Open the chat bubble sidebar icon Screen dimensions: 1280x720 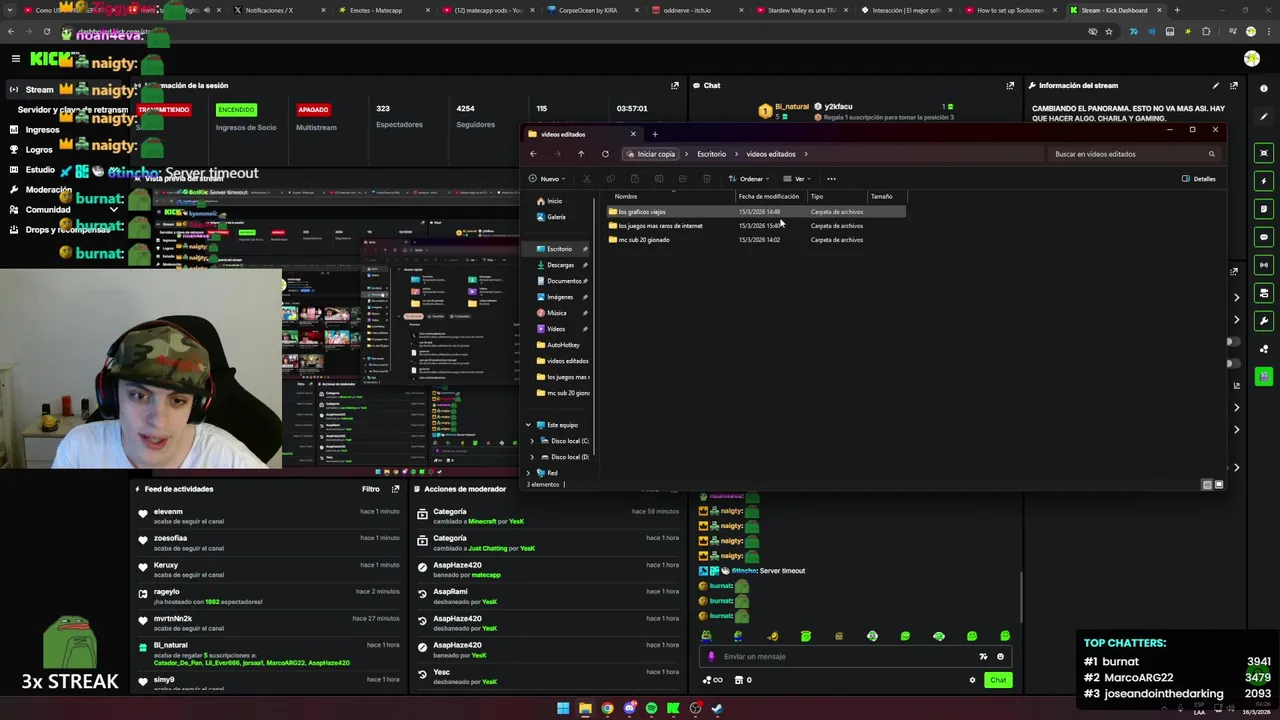[x=1264, y=237]
